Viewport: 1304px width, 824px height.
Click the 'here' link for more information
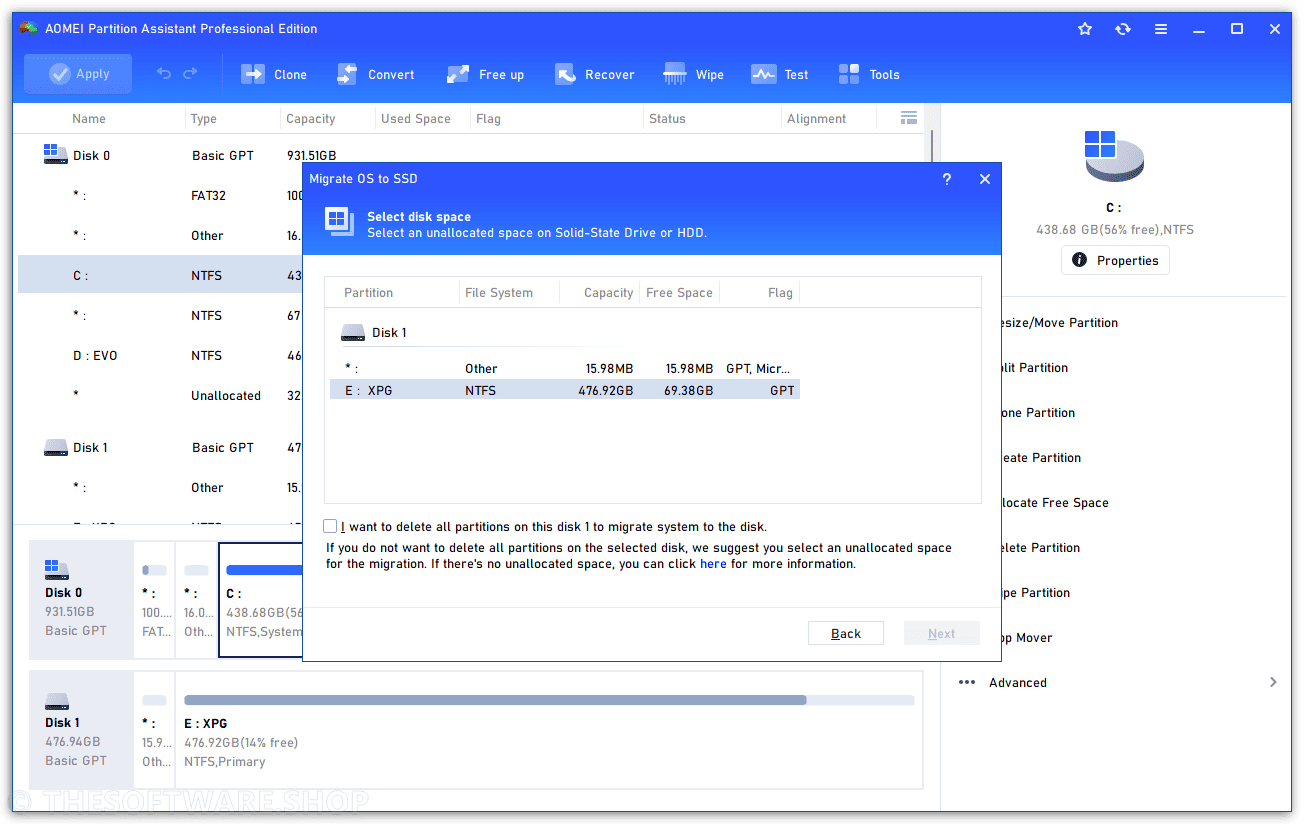(x=713, y=564)
